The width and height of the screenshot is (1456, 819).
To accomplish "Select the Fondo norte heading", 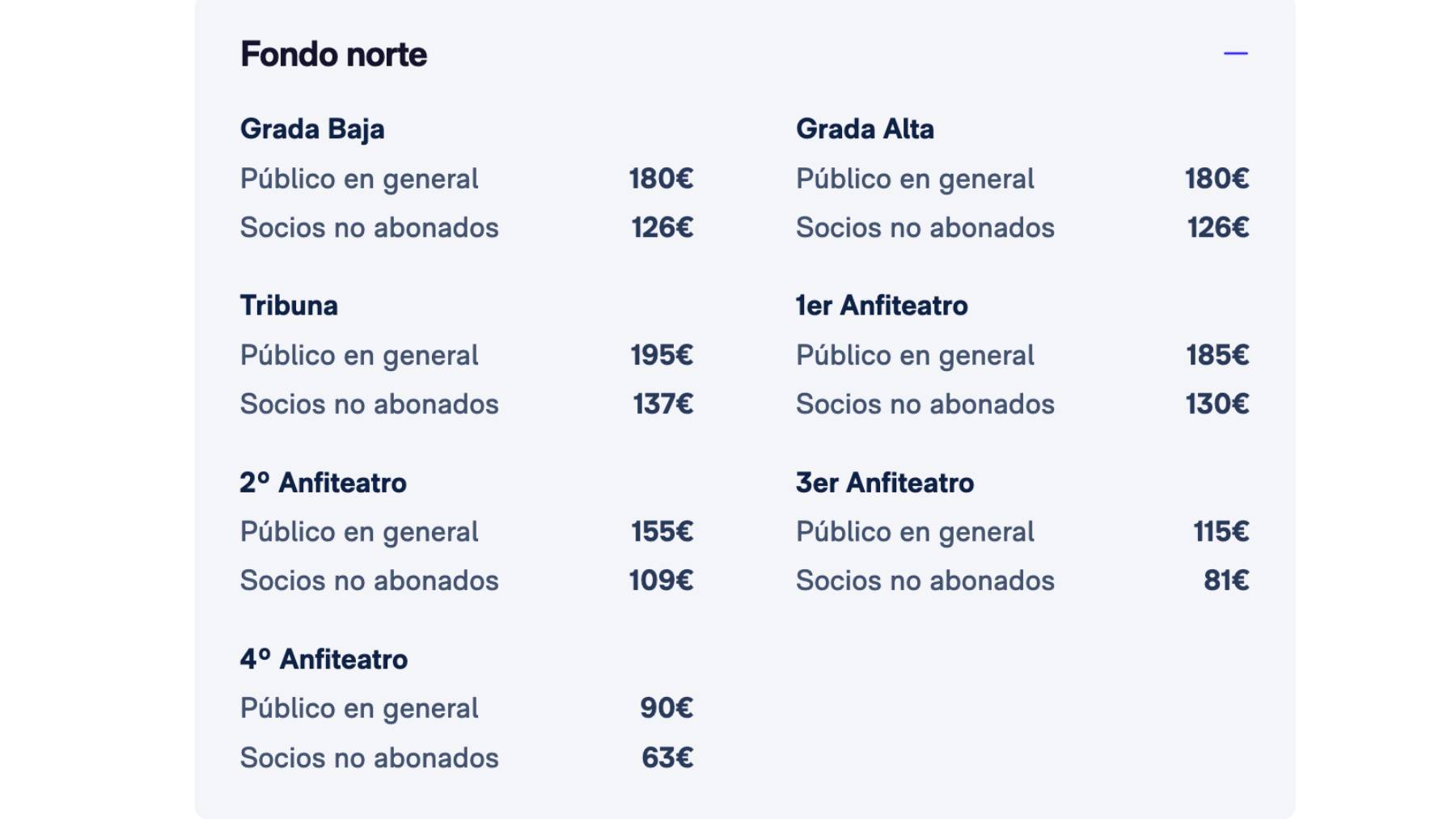I will click(x=333, y=54).
